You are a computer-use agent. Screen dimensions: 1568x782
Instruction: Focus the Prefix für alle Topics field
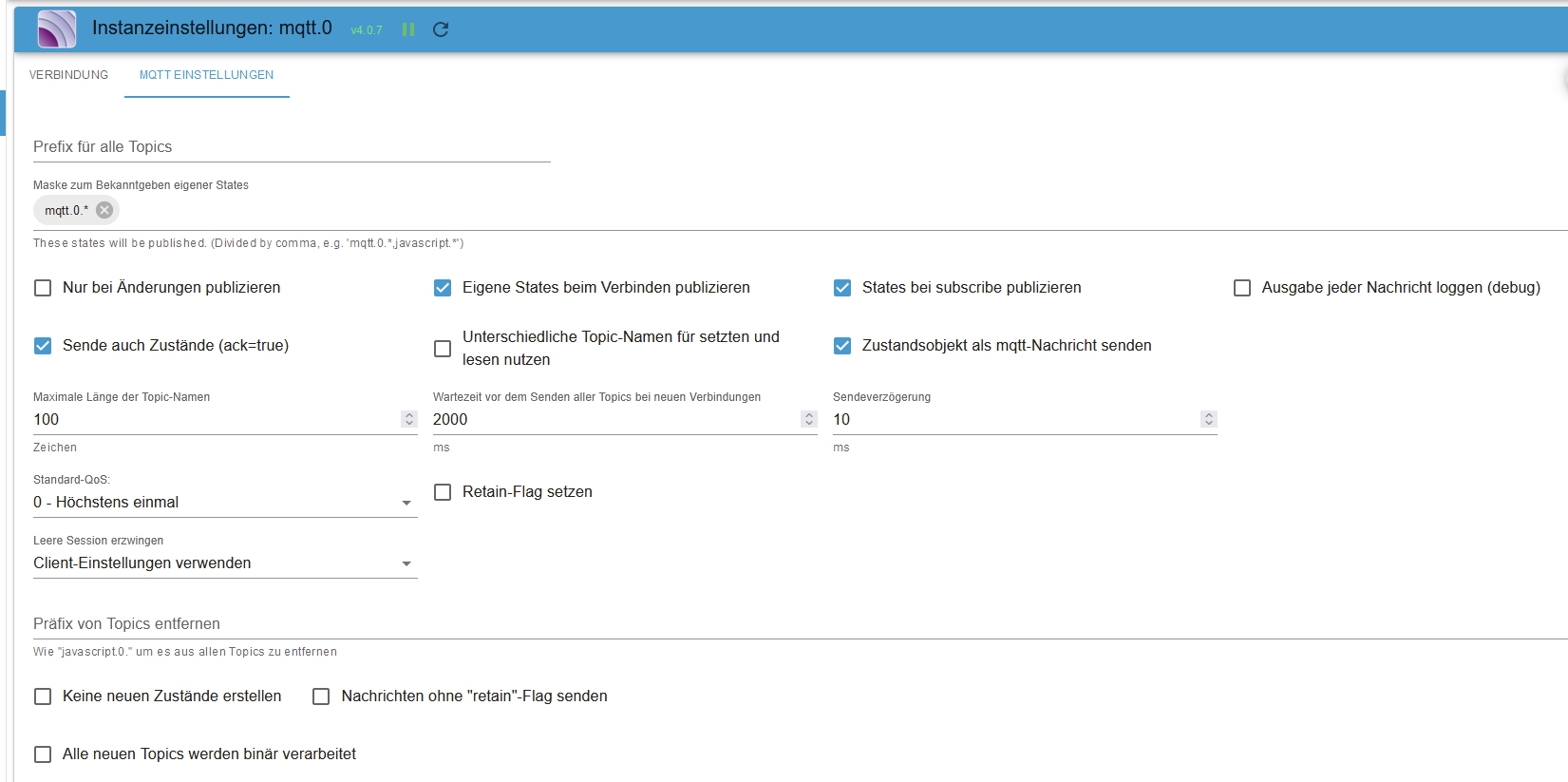292,147
